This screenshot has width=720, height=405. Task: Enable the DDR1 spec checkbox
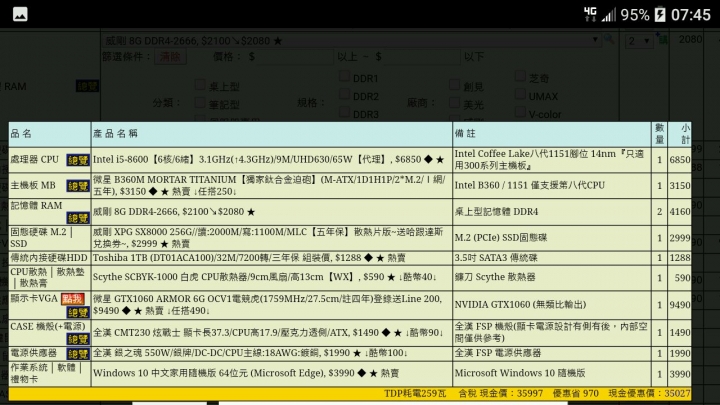click(x=344, y=76)
